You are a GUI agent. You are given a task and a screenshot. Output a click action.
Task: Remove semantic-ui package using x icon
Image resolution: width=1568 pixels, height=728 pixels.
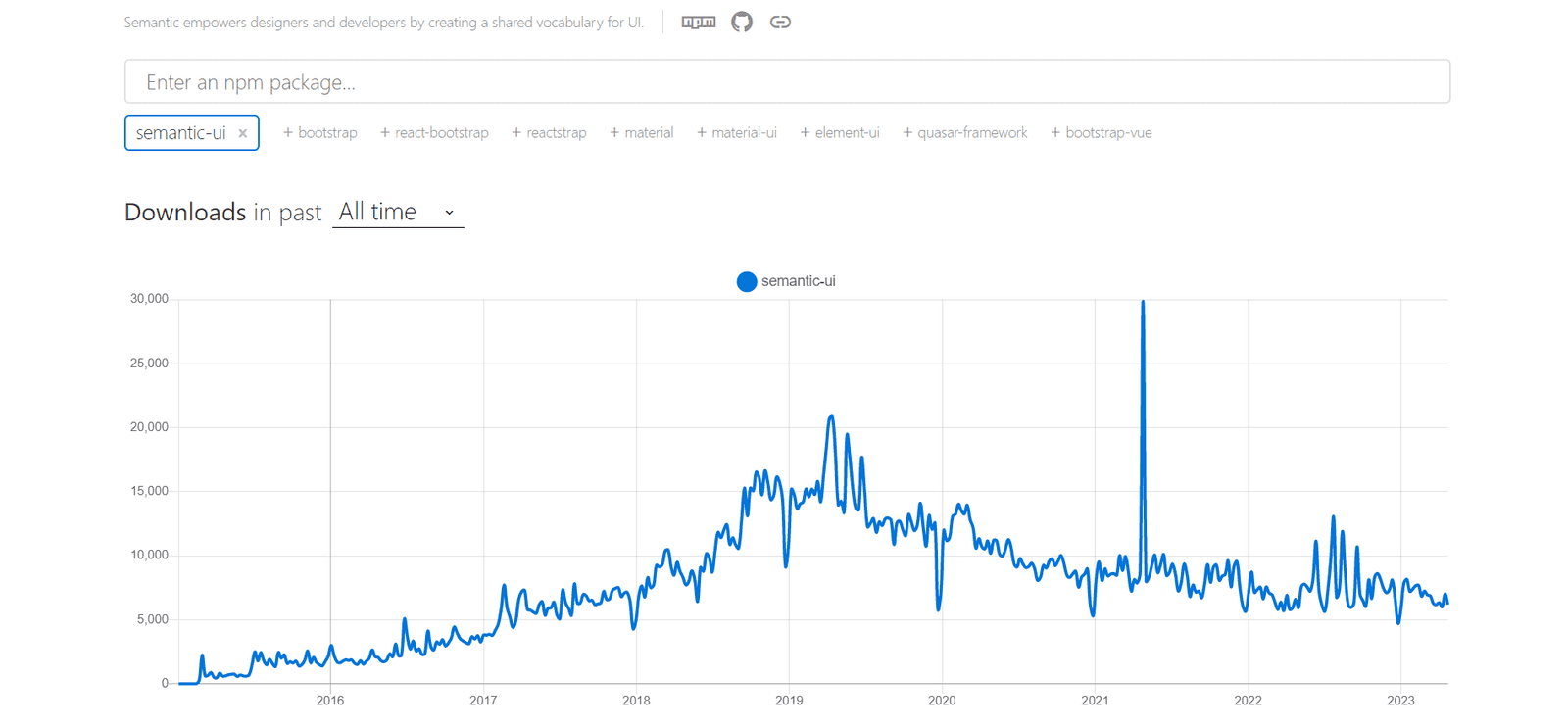[x=243, y=133]
